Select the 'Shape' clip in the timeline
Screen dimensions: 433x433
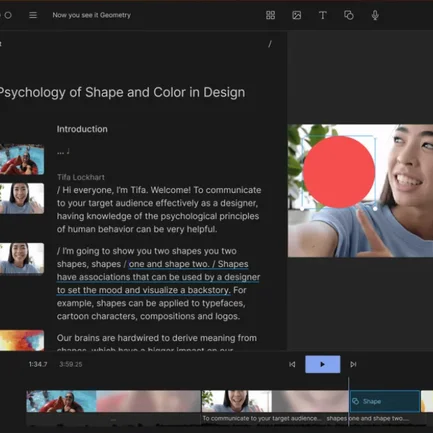click(385, 401)
